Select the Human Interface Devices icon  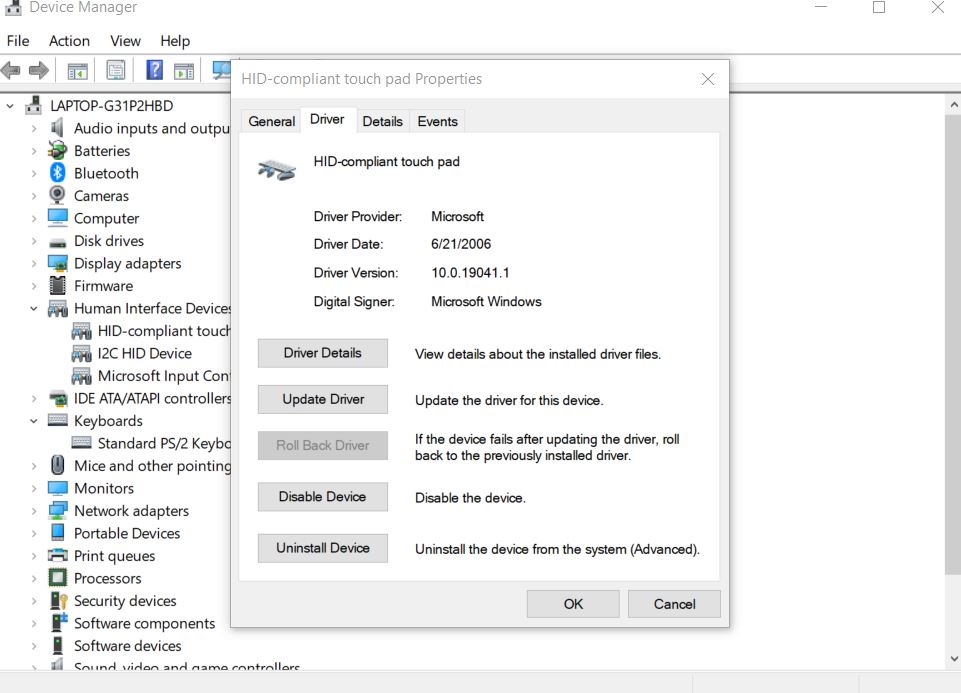(x=58, y=308)
